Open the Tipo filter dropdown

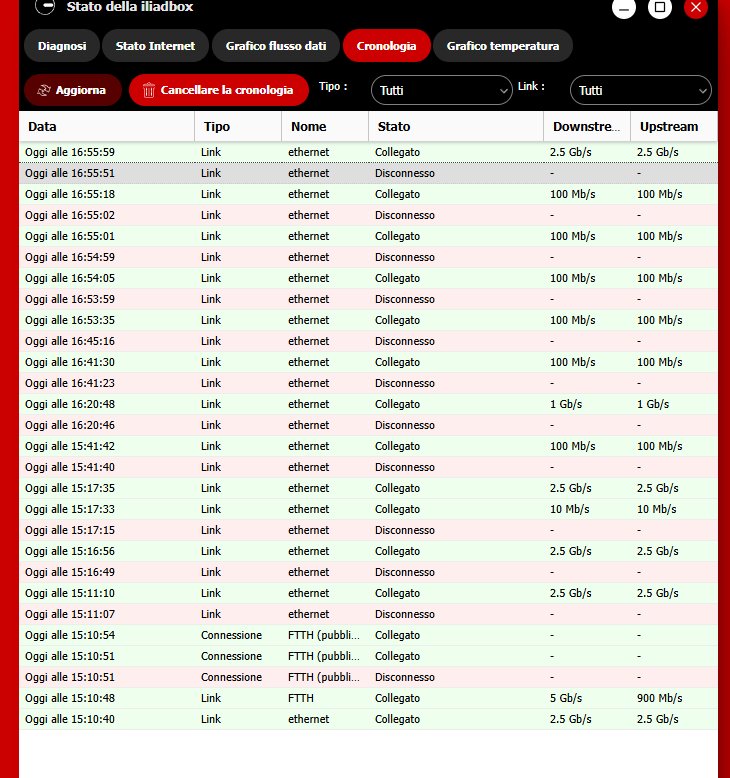[441, 90]
